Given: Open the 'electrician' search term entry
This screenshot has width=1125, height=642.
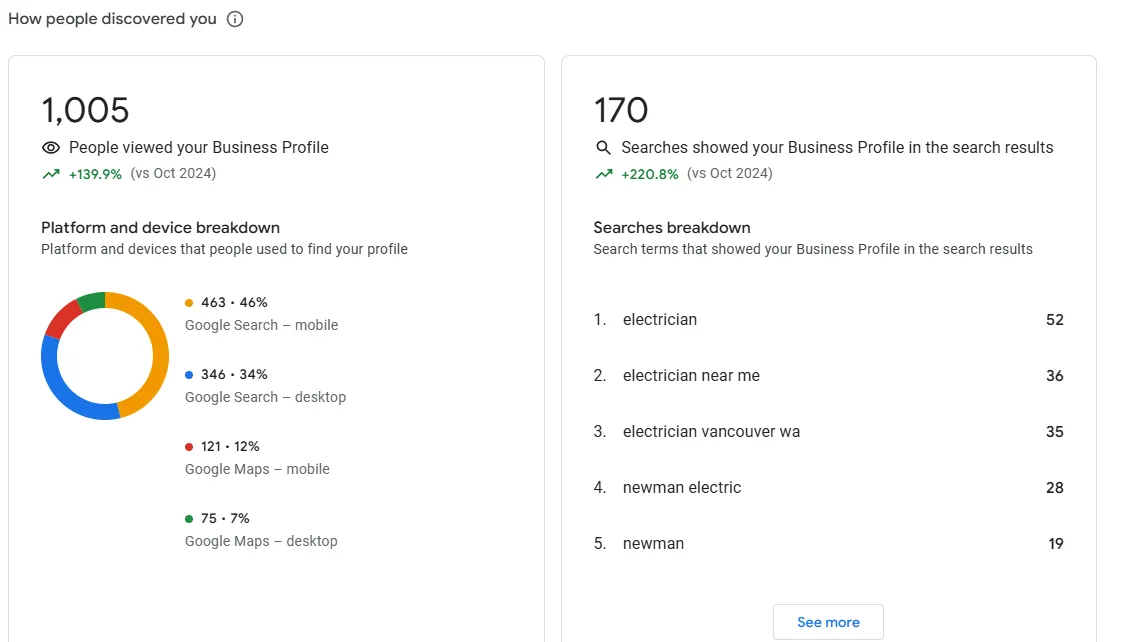Looking at the screenshot, I should click(x=660, y=319).
